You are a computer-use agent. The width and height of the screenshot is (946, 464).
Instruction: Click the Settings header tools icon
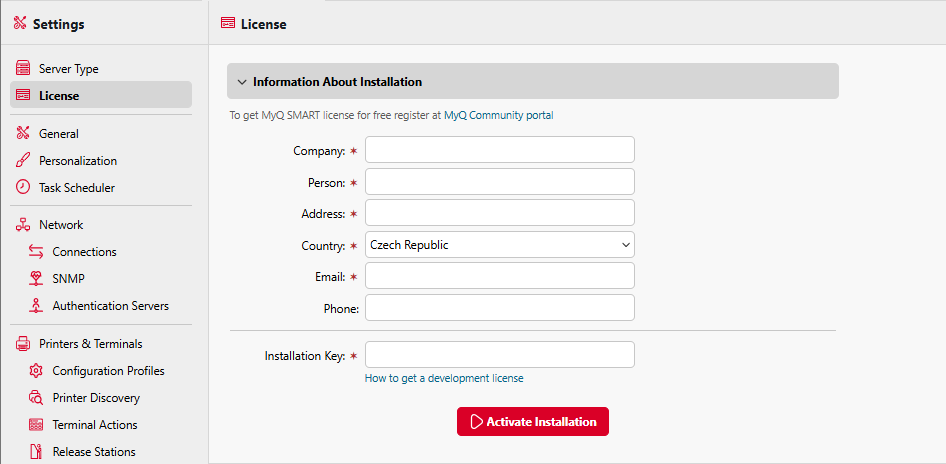21,24
